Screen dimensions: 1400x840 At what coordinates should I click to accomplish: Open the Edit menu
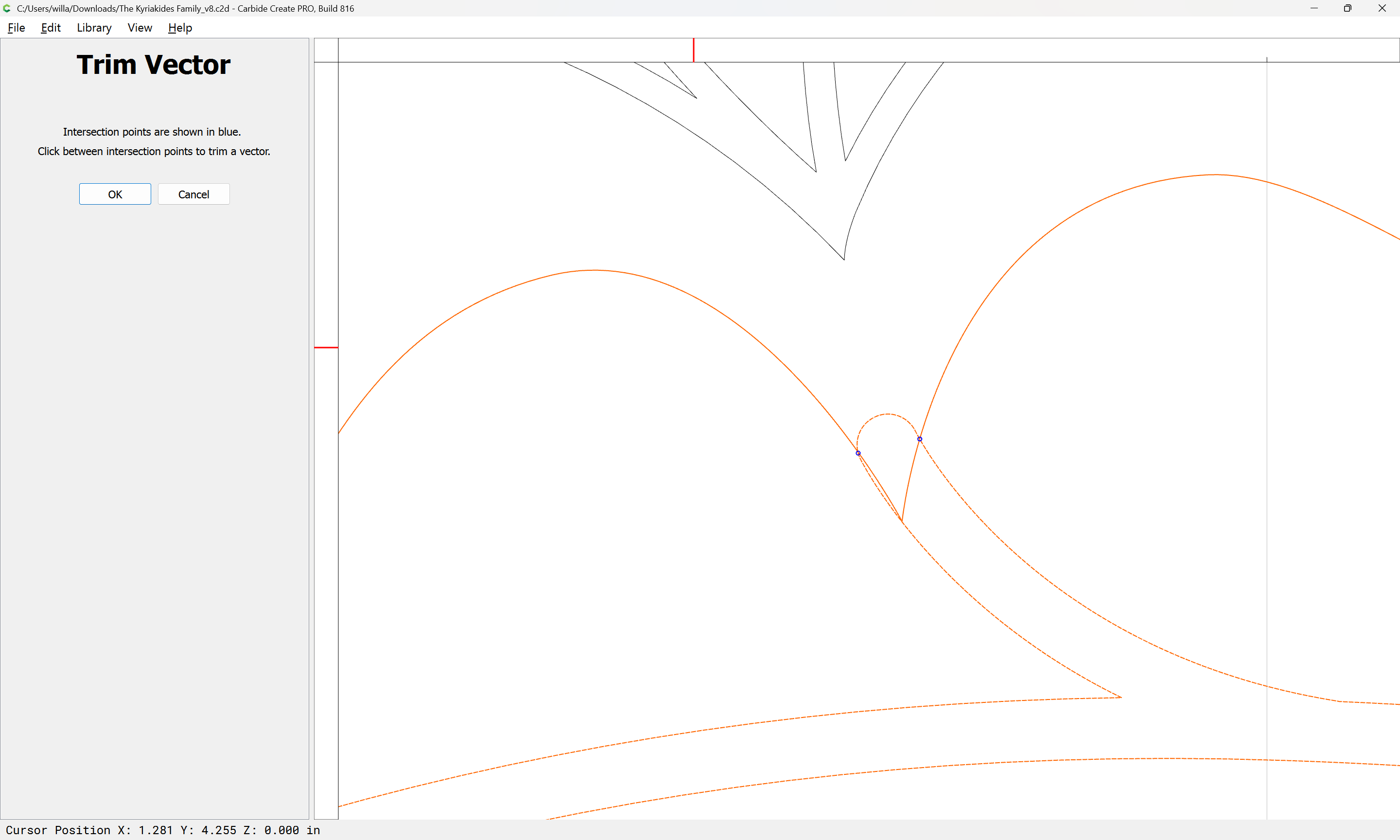coord(51,28)
